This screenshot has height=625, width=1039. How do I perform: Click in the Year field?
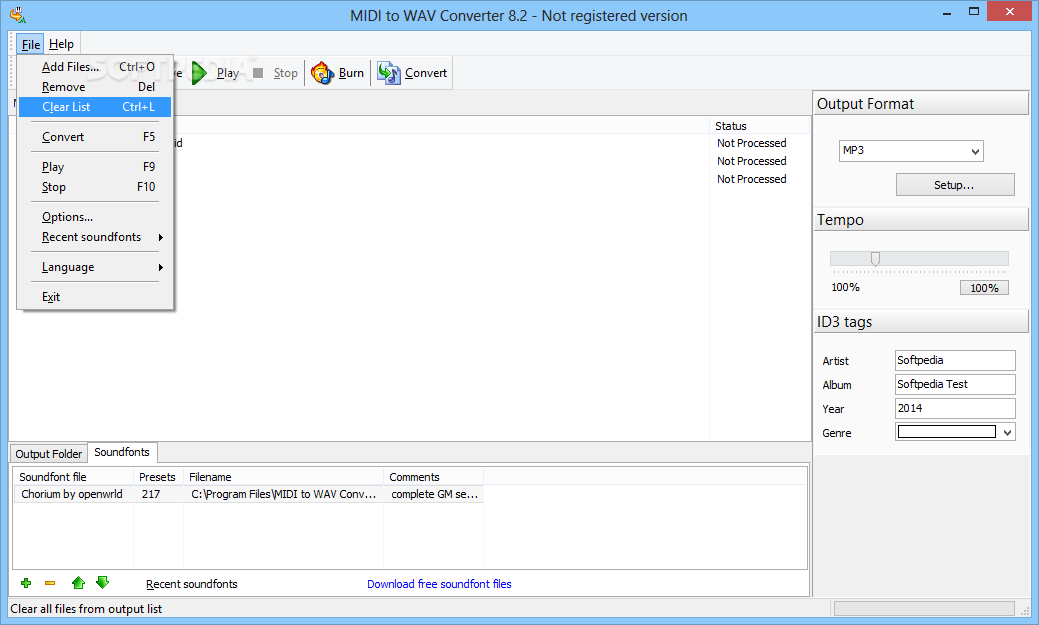(x=955, y=408)
